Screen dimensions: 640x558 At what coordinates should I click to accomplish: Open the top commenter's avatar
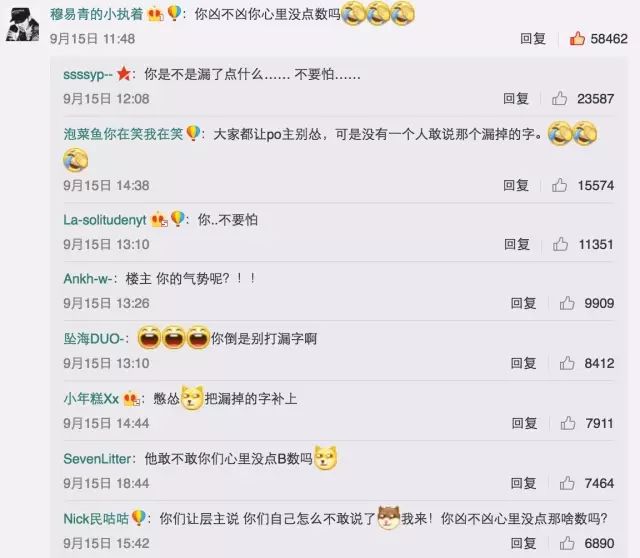(23, 25)
